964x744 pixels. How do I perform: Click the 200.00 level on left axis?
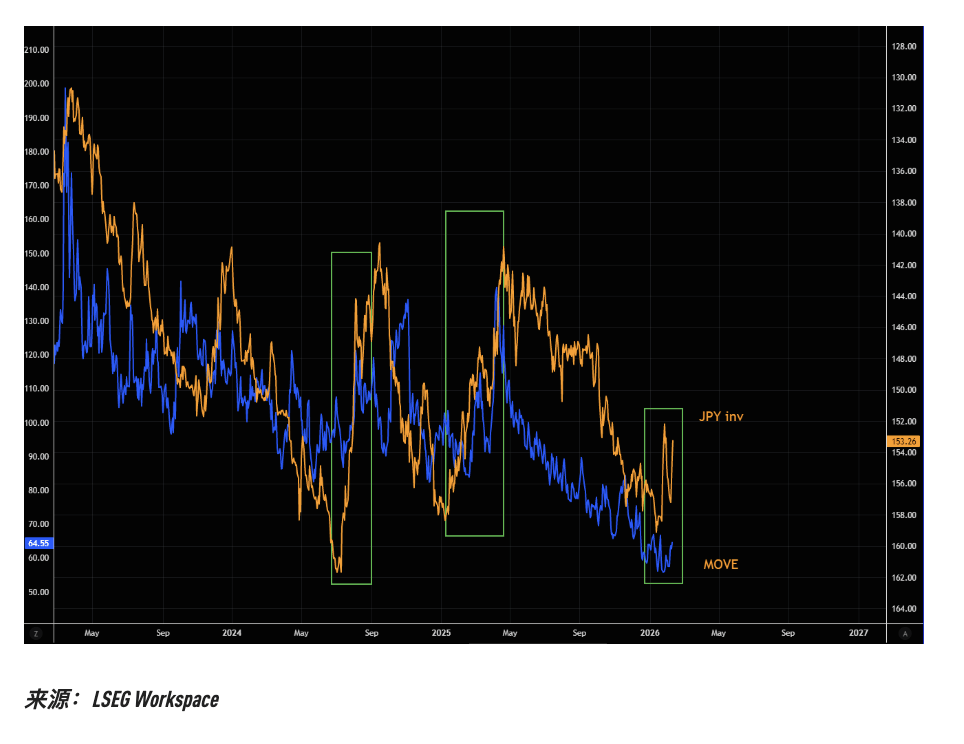pyautogui.click(x=37, y=84)
